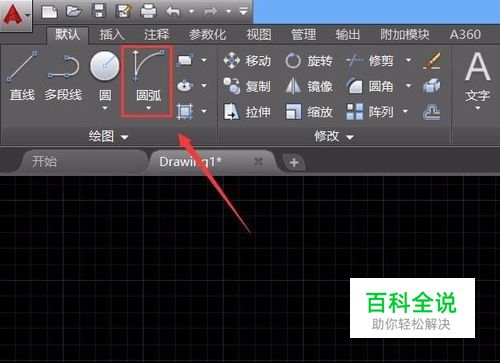
Task: Open a file via quick access toolbar
Action: point(74,12)
